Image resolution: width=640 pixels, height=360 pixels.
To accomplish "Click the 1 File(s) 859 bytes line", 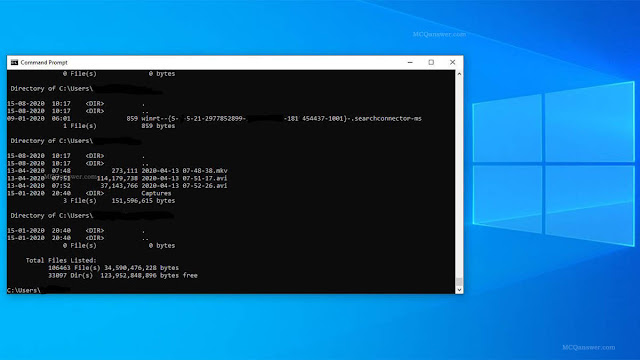I will (119, 126).
